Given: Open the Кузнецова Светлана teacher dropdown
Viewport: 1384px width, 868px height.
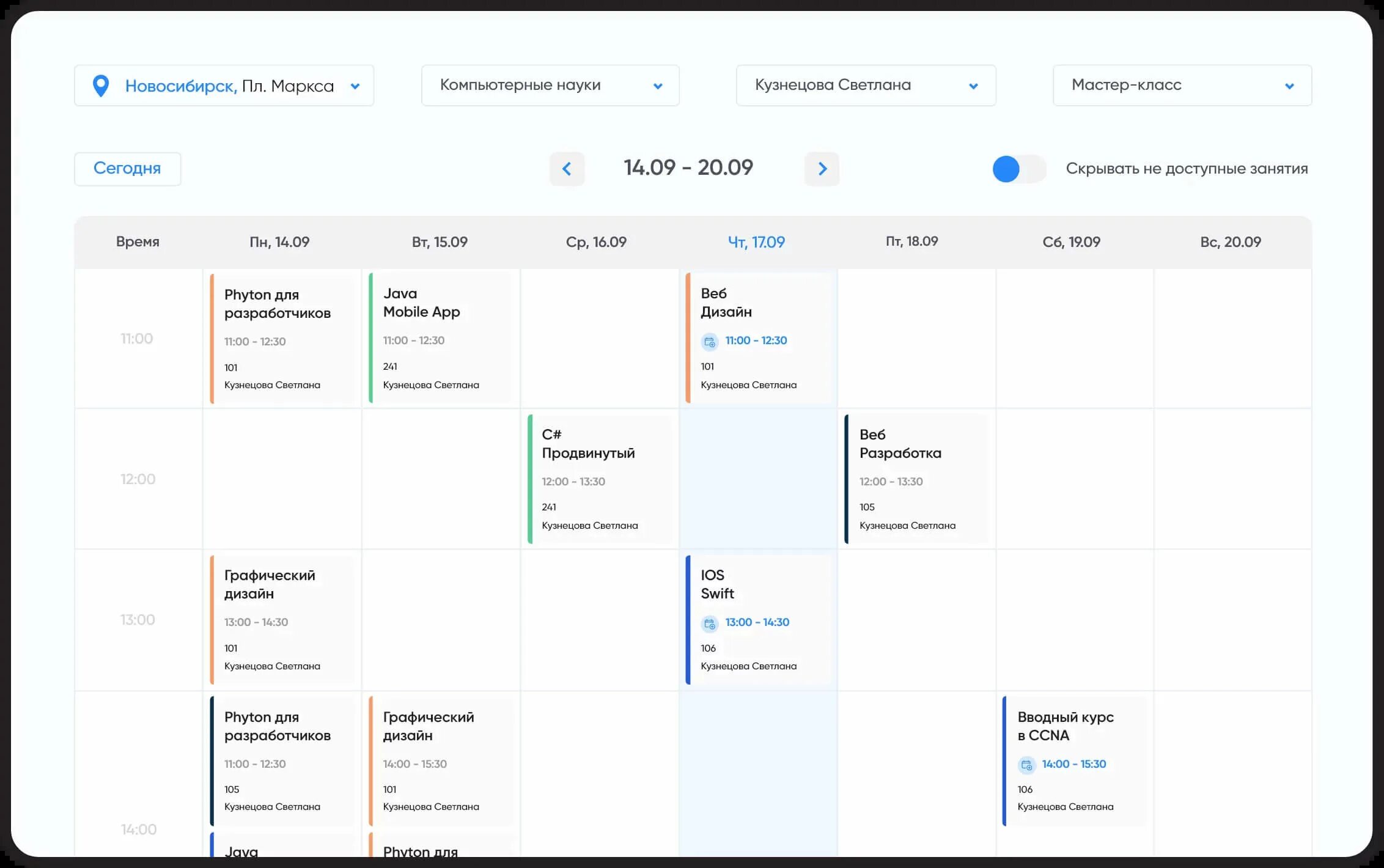Looking at the screenshot, I should pos(866,86).
